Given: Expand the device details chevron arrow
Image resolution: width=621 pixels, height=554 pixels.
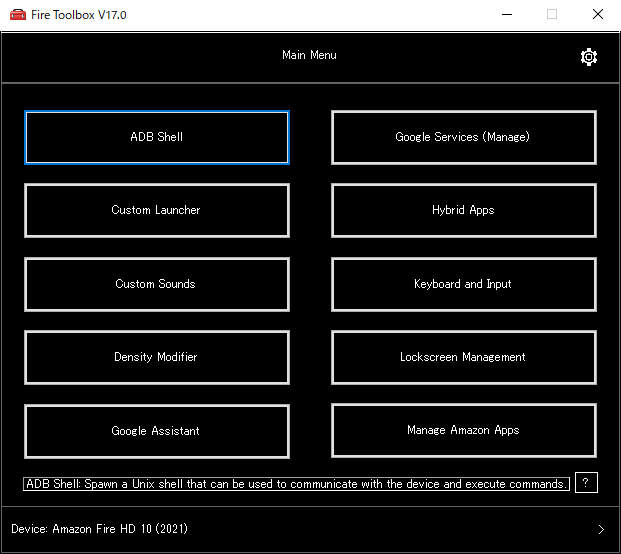Looking at the screenshot, I should 601,529.
